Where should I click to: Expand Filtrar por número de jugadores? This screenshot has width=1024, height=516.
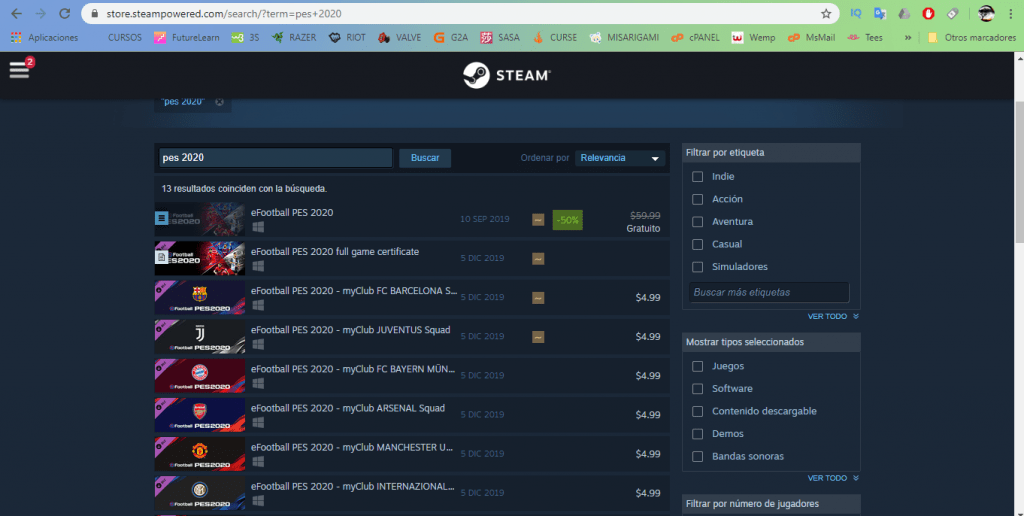(771, 504)
